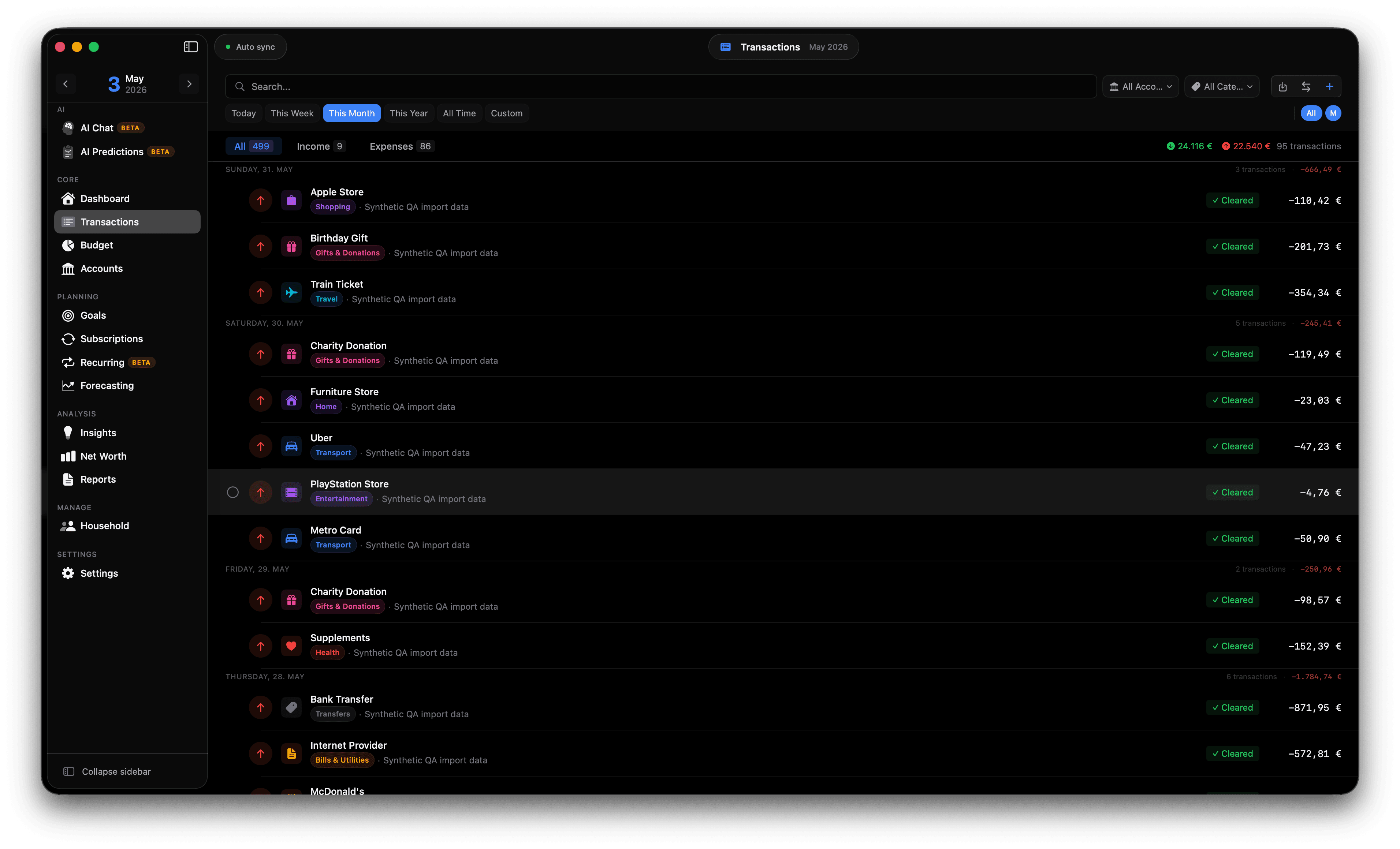1400x849 pixels.
Task: Click Bank Transfer tag icon
Action: point(291,708)
